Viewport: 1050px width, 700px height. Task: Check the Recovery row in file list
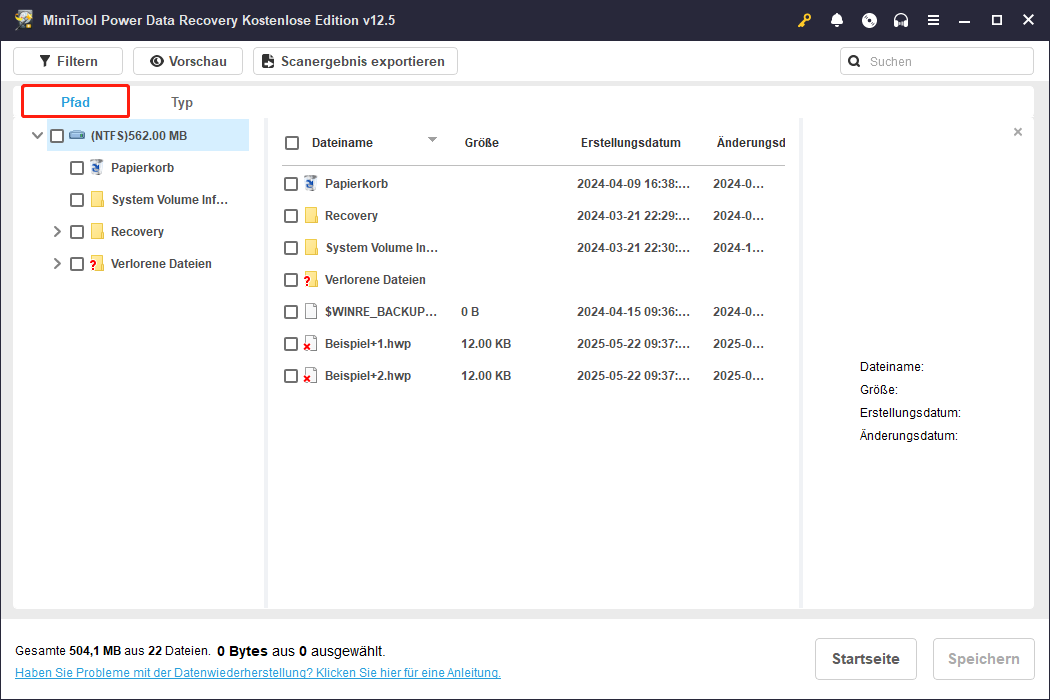pyautogui.click(x=291, y=216)
